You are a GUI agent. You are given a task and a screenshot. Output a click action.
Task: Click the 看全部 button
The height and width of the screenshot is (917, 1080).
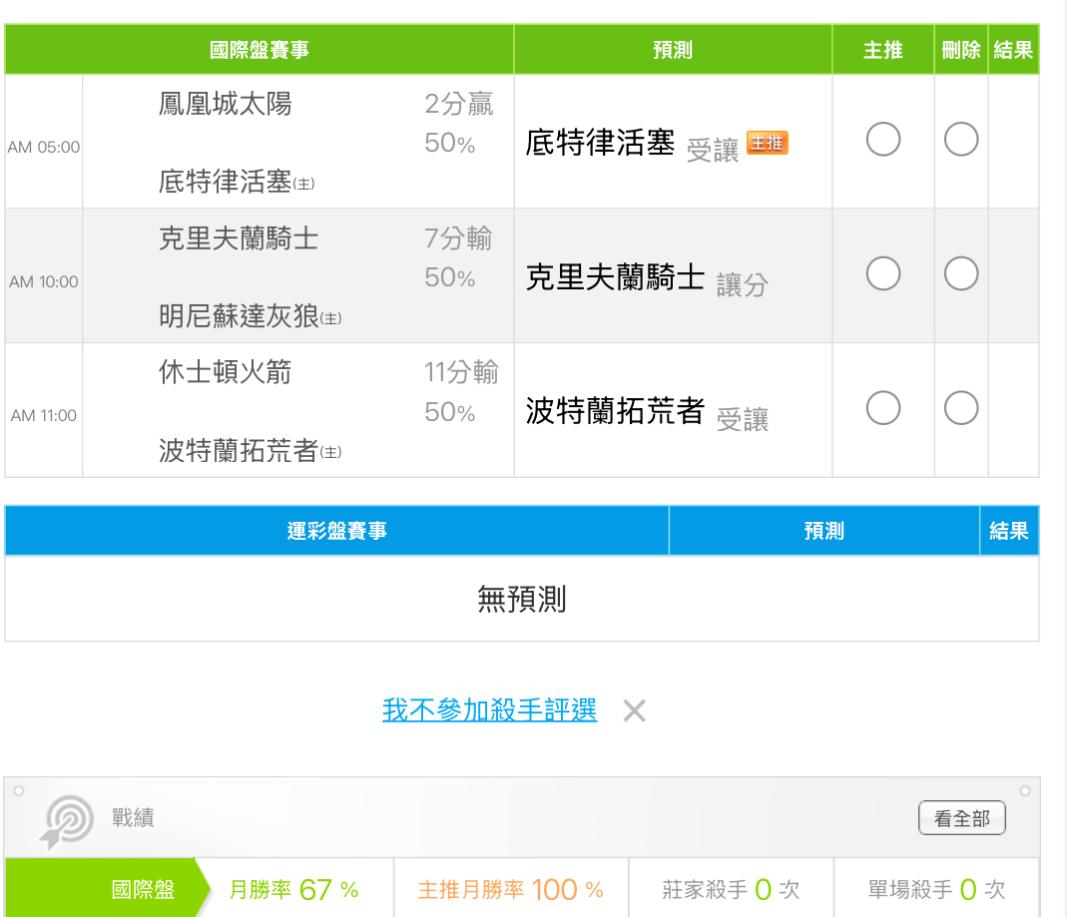(x=962, y=818)
